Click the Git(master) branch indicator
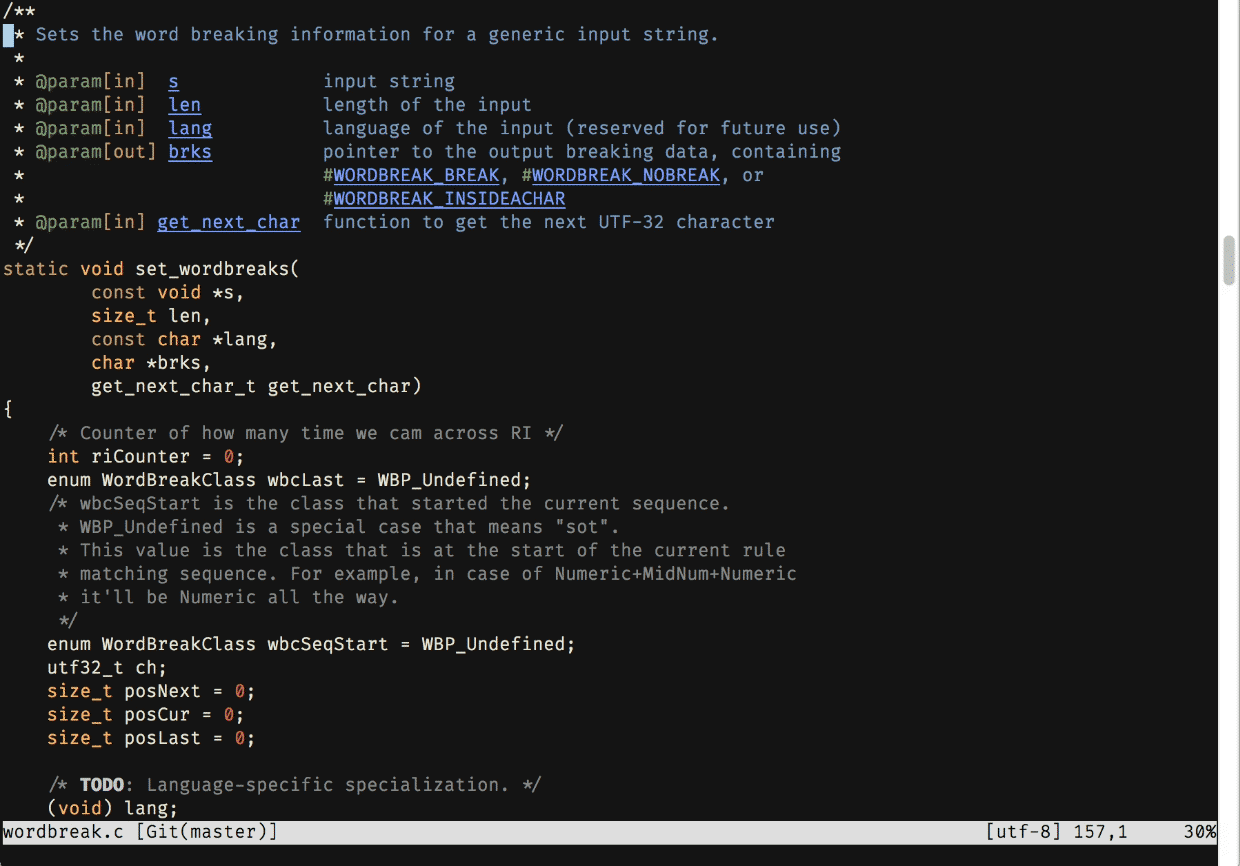 [208, 831]
